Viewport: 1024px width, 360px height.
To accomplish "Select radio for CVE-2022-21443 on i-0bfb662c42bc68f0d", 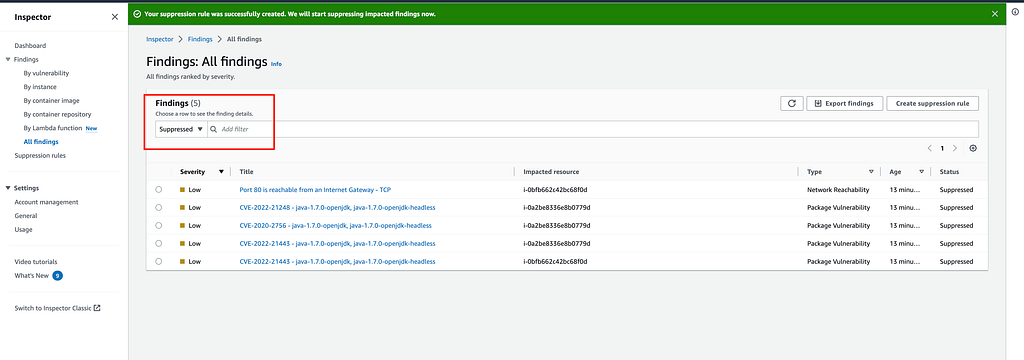I will pyautogui.click(x=159, y=261).
